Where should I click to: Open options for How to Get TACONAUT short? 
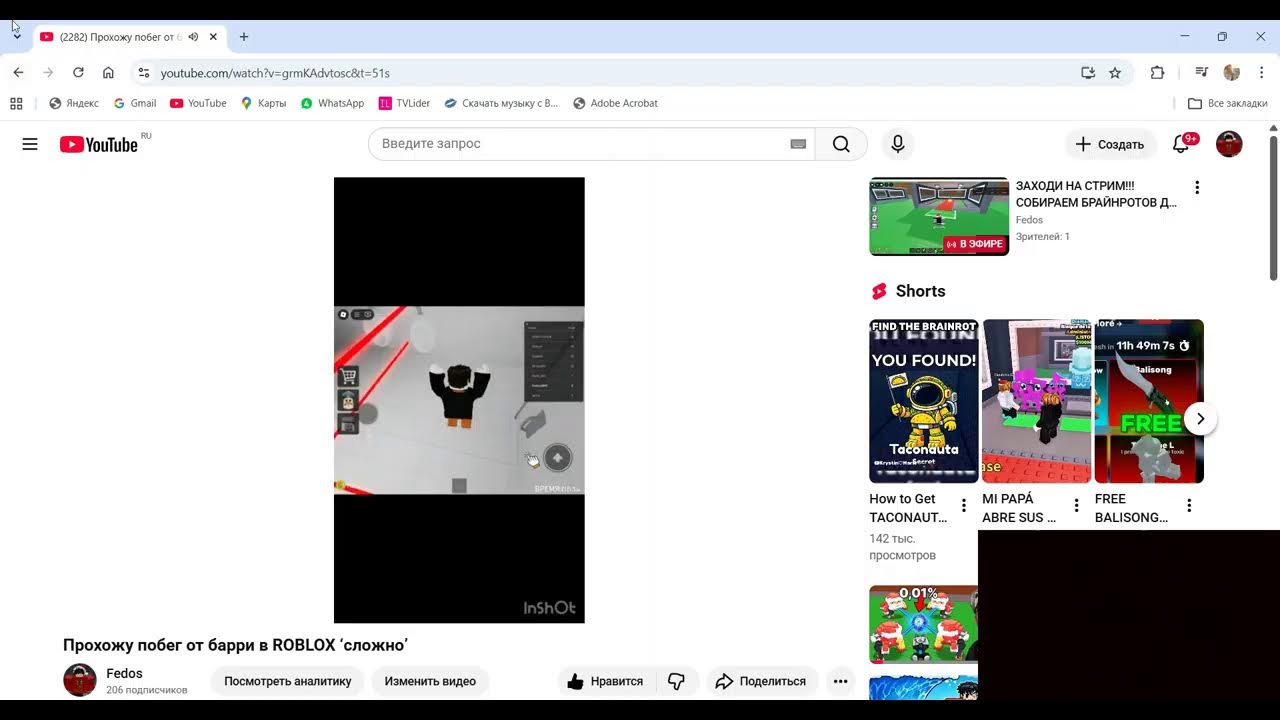[964, 505]
